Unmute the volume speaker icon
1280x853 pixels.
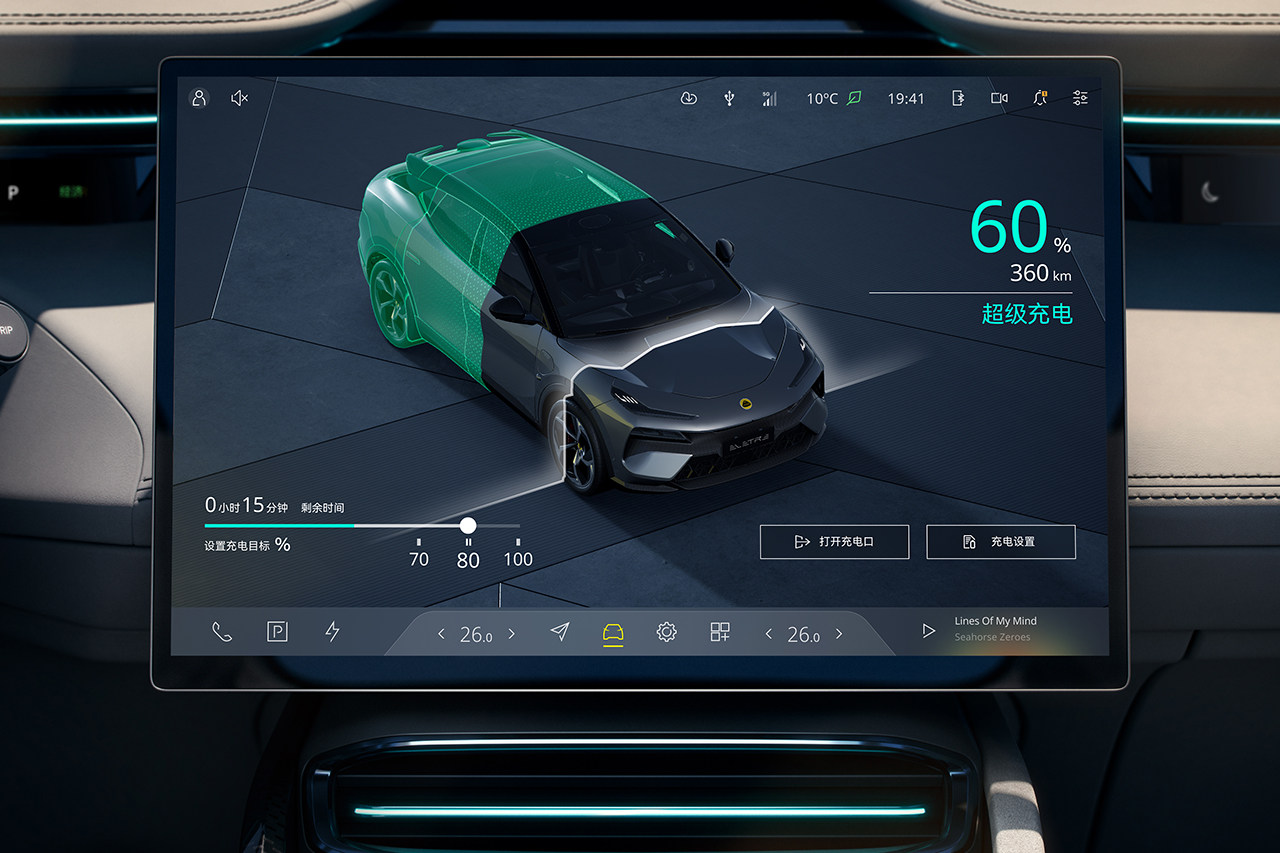pos(239,98)
